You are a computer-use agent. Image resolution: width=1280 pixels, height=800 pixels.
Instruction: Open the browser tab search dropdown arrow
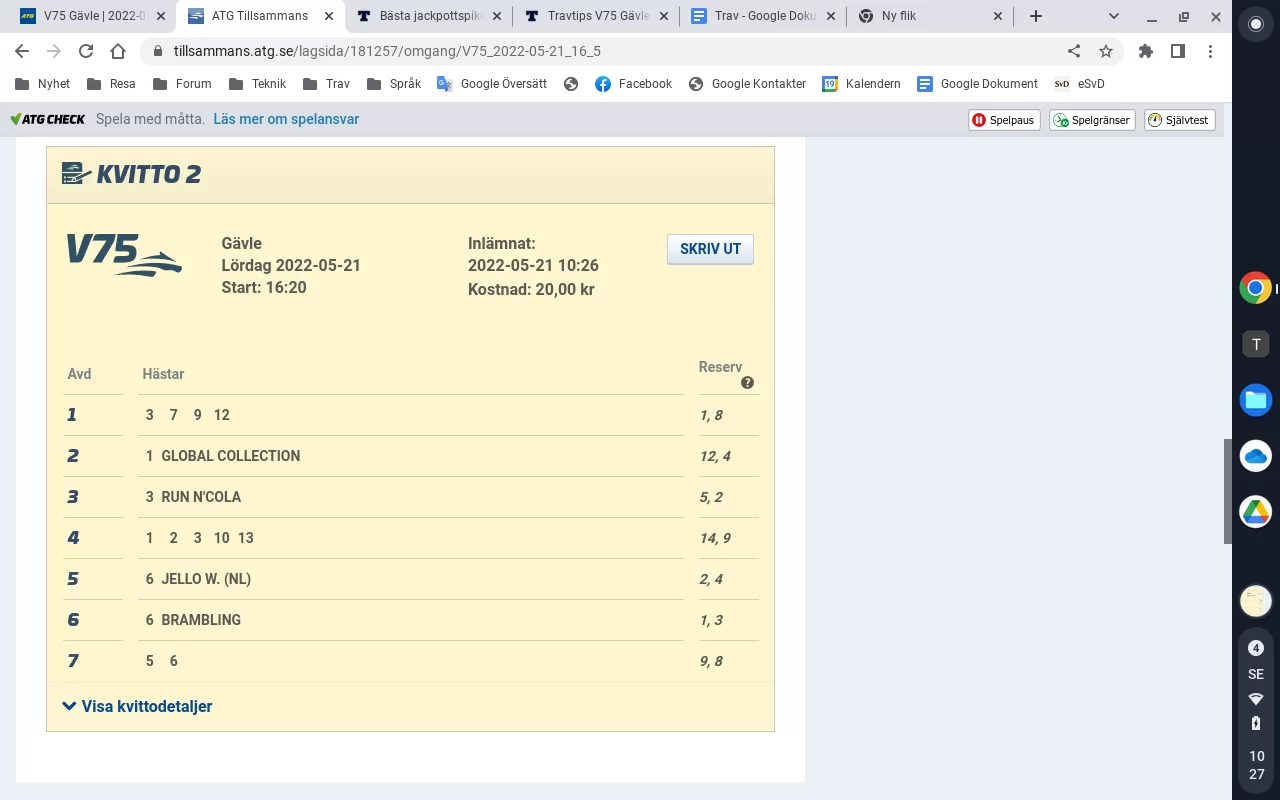1113,16
